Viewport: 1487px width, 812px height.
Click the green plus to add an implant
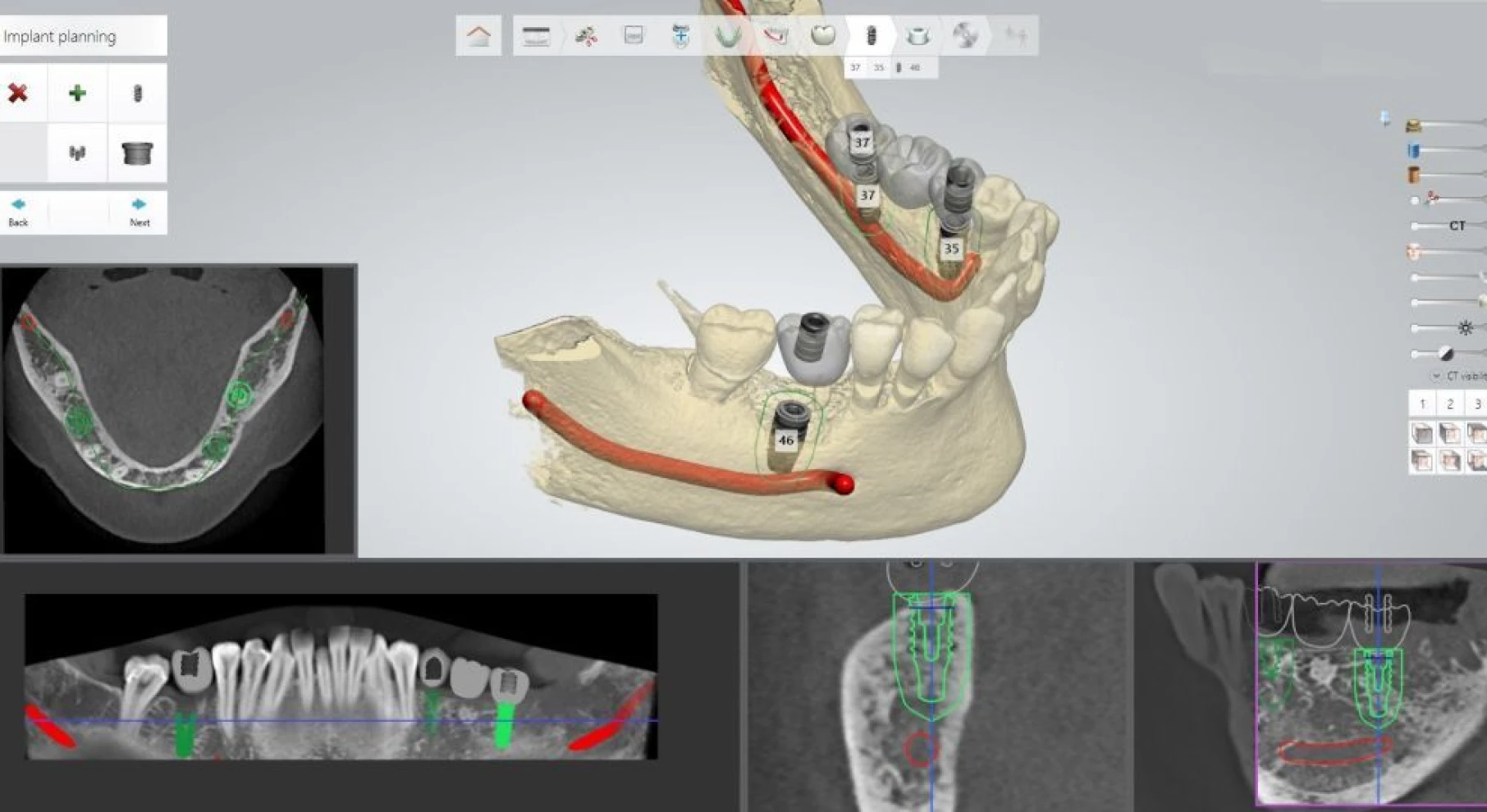pyautogui.click(x=78, y=93)
